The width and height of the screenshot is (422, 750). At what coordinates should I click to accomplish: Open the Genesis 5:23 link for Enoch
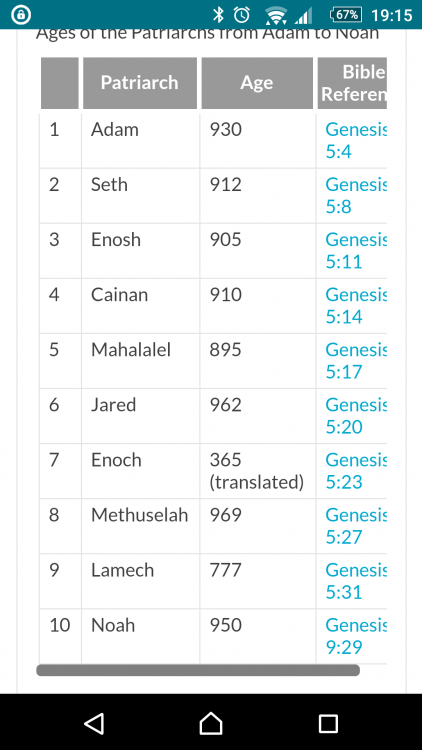pyautogui.click(x=356, y=471)
